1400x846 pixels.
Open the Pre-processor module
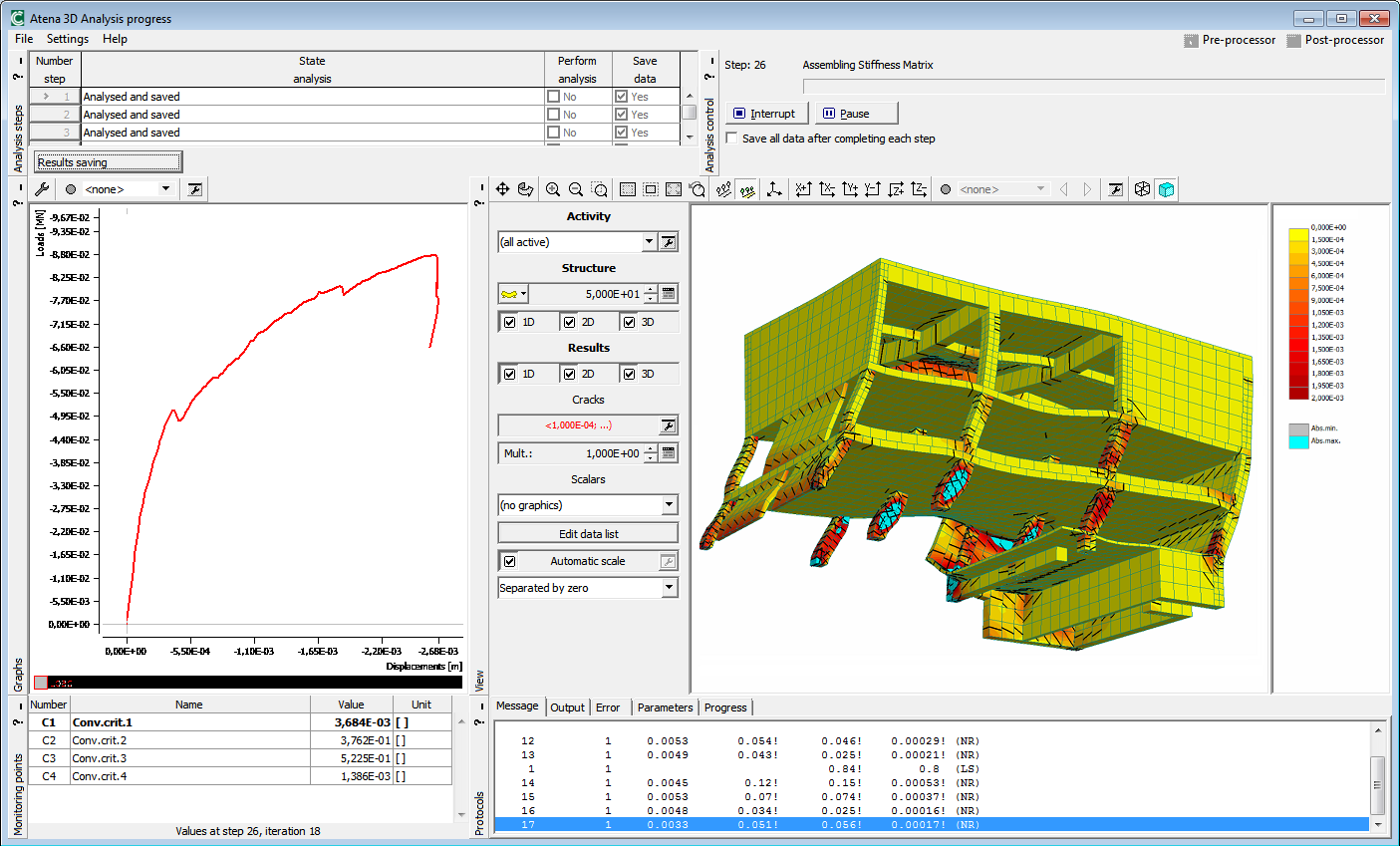tap(1230, 40)
